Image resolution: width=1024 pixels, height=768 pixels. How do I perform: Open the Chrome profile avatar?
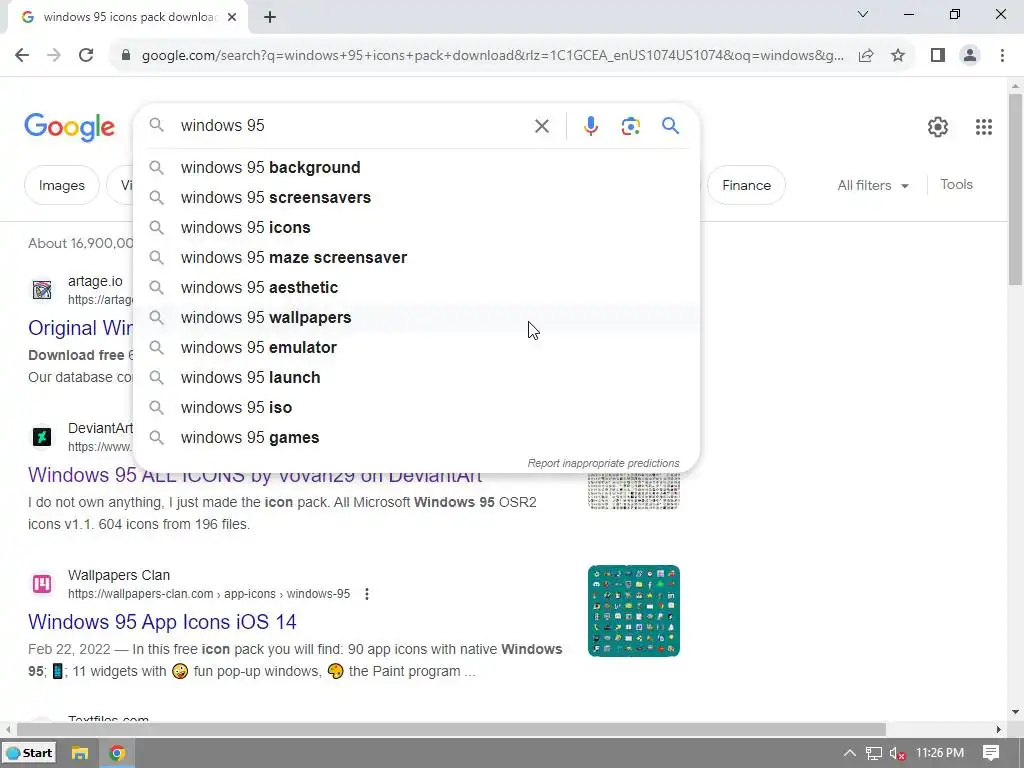pyautogui.click(x=970, y=56)
